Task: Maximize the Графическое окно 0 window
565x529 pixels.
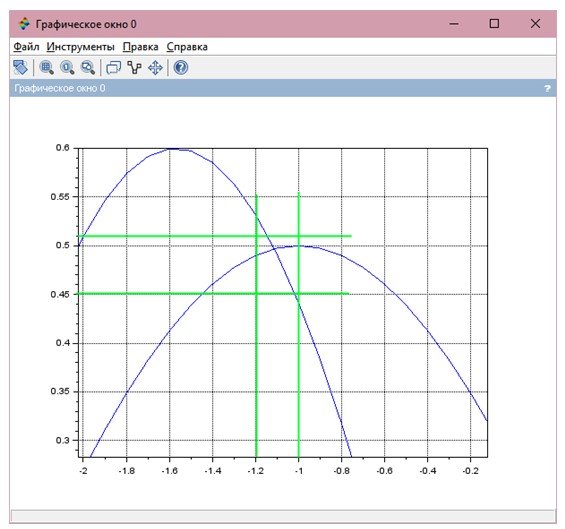Action: pos(494,24)
